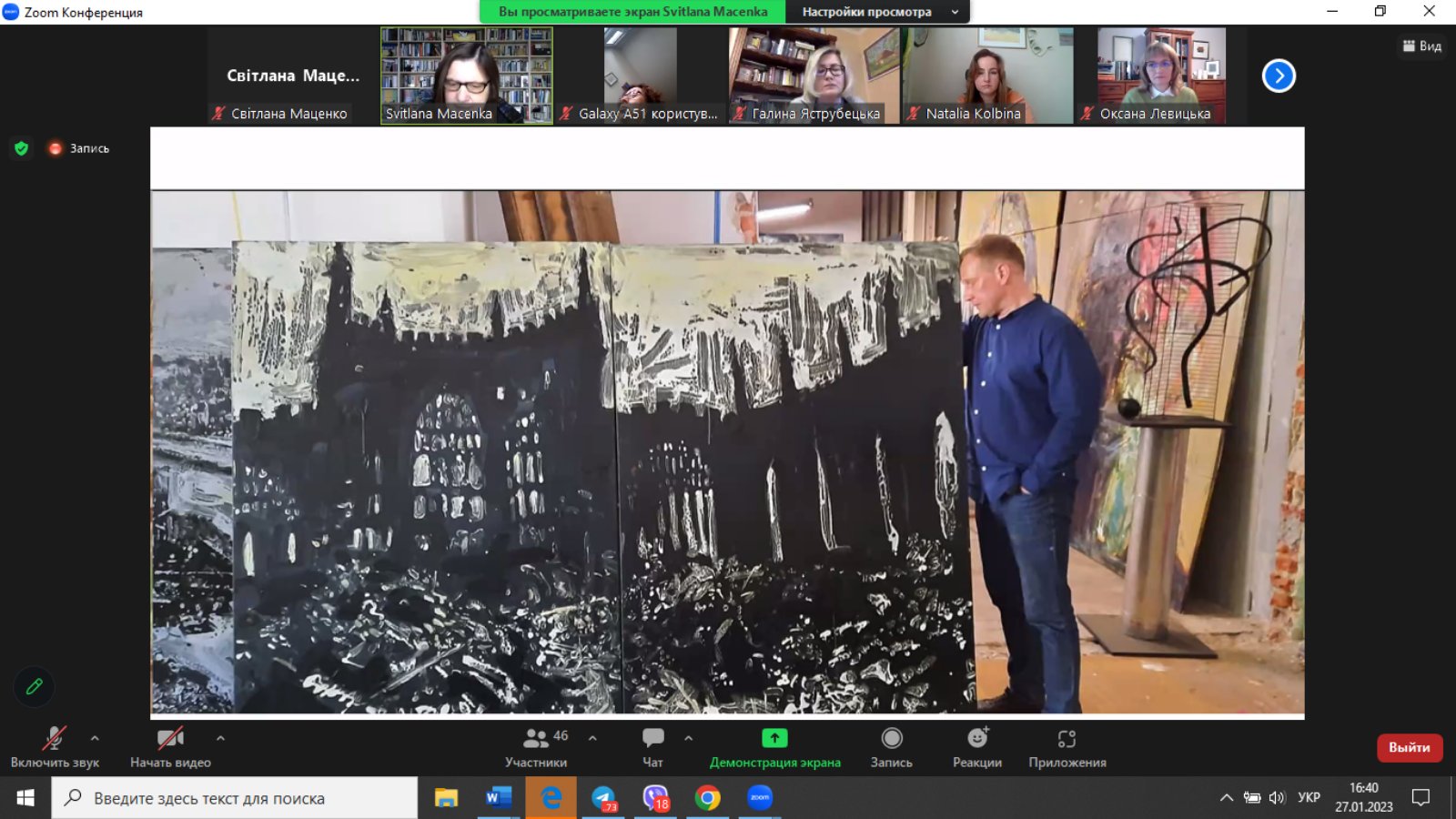Unmute microphone with Включить звук
This screenshot has height=819, width=1456.
pyautogui.click(x=55, y=747)
